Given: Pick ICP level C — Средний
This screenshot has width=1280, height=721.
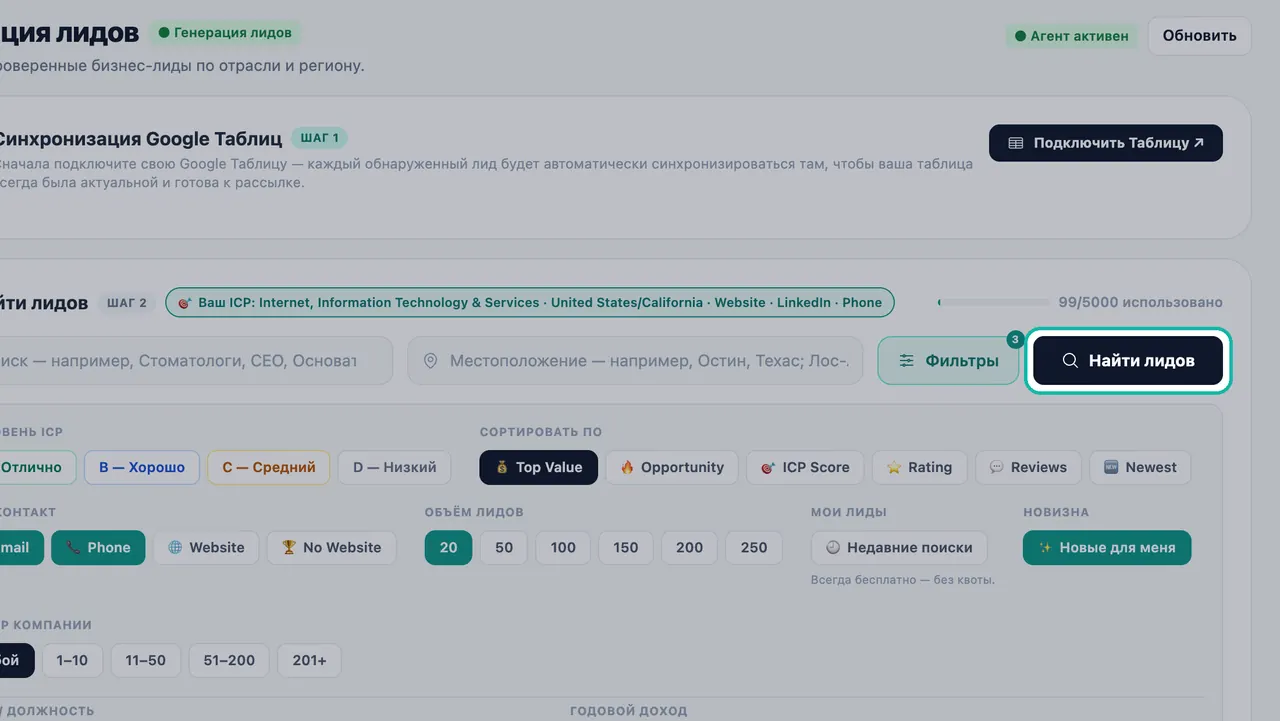Looking at the screenshot, I should point(269,467).
